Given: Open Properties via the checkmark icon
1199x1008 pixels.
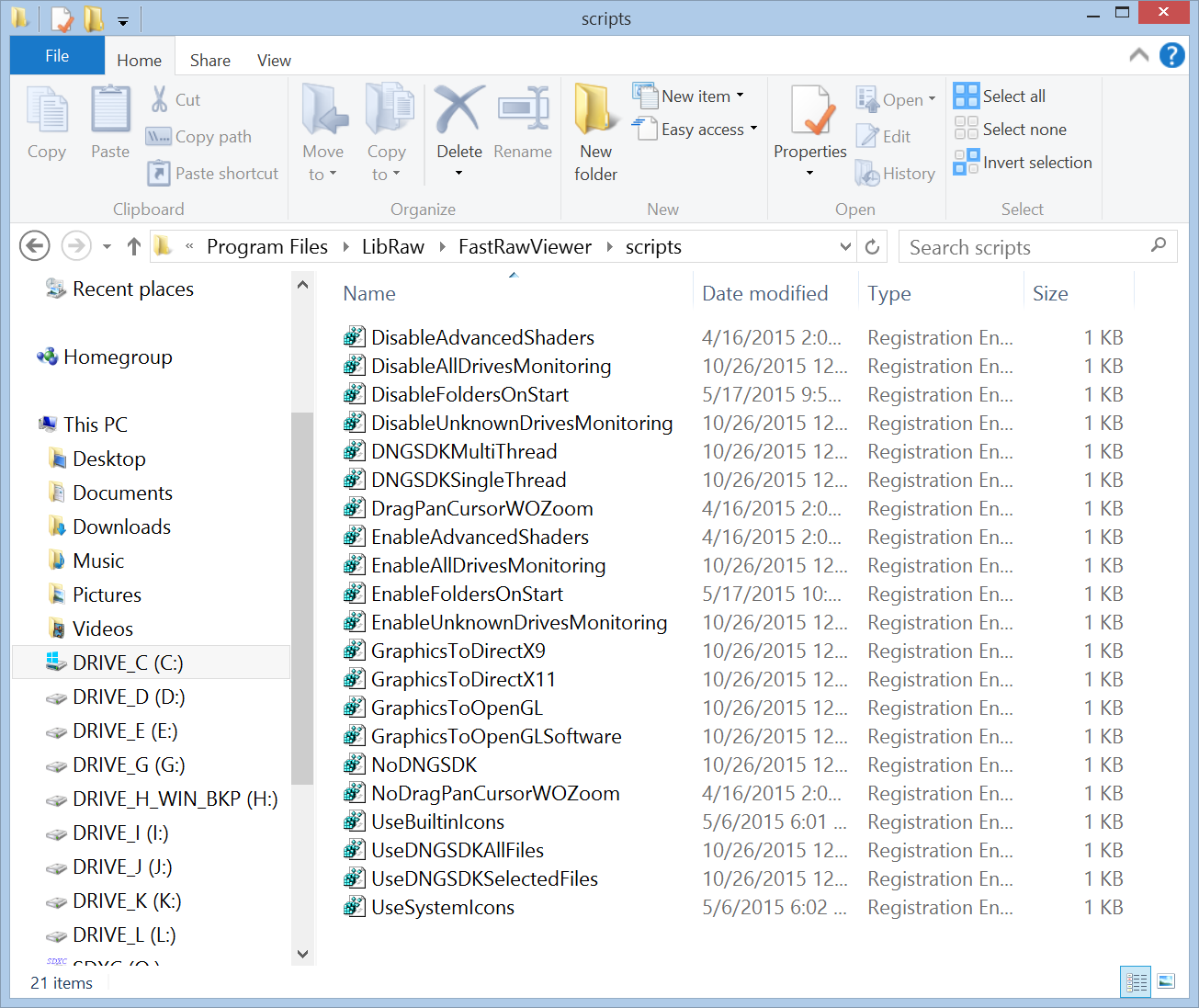Looking at the screenshot, I should click(809, 111).
